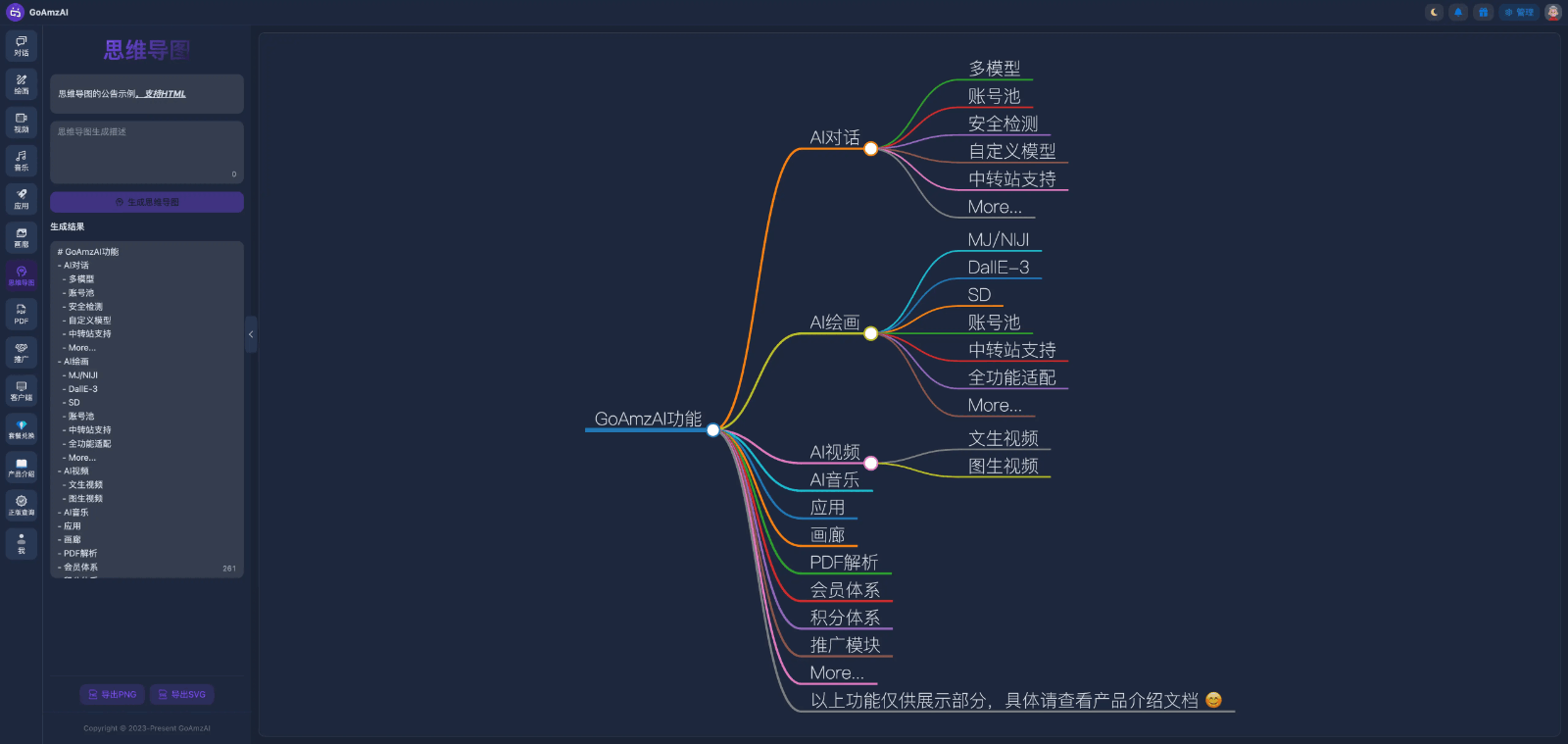Open the 绘画 drawing sidebar icon
The width and height of the screenshot is (1568, 744).
22,83
